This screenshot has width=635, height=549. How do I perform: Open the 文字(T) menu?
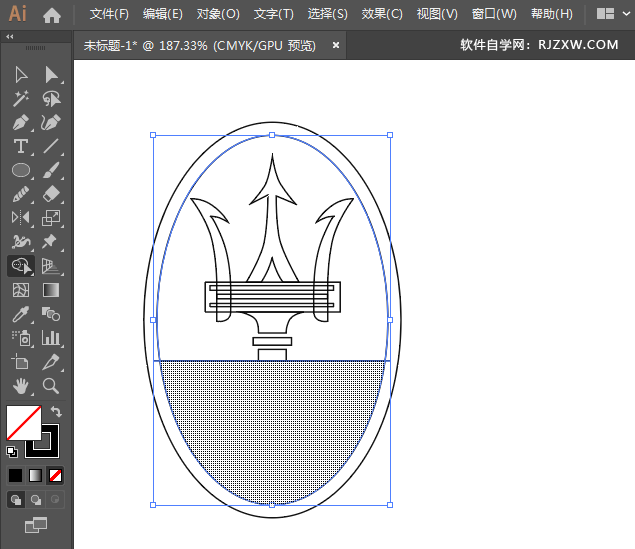(273, 14)
